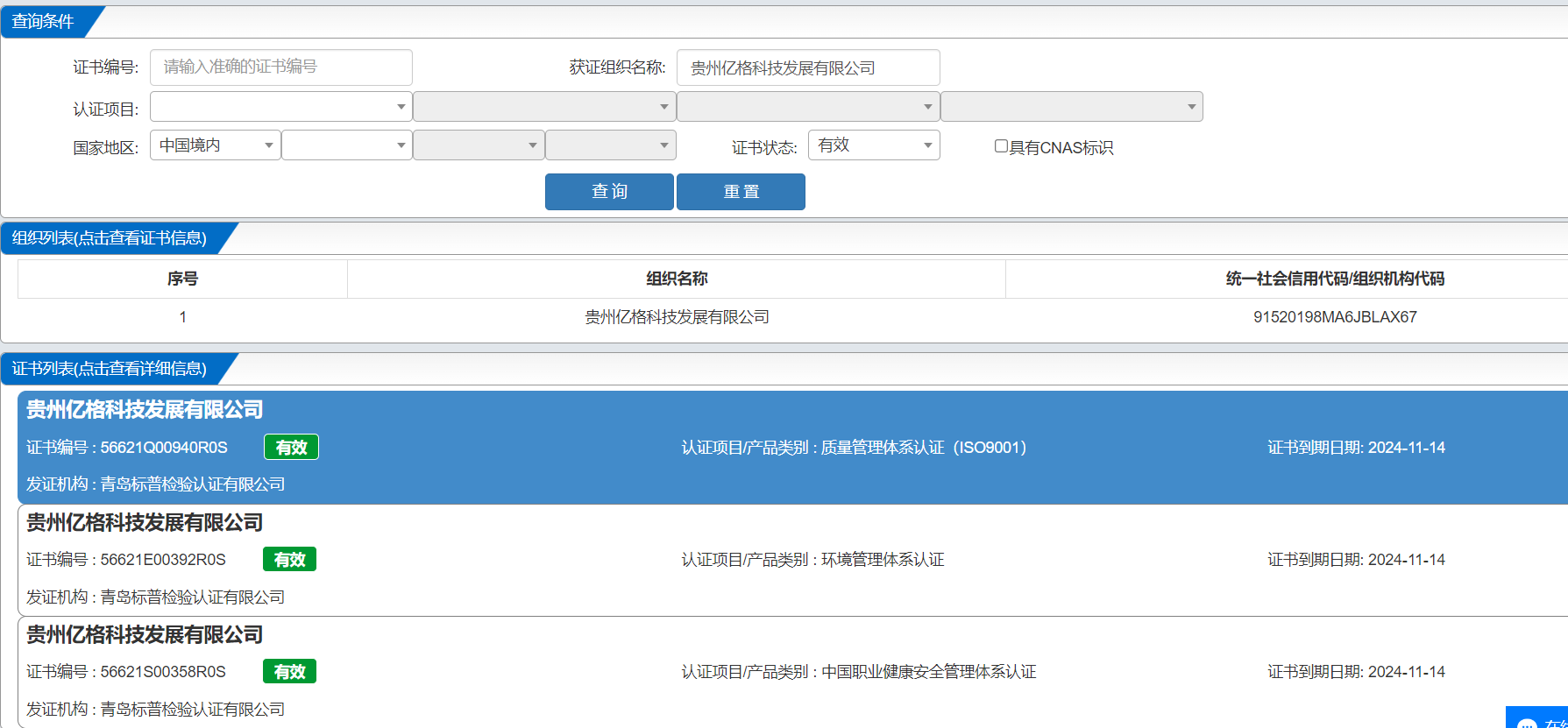
Task: Click the 获证组织名称 input field
Action: point(808,67)
